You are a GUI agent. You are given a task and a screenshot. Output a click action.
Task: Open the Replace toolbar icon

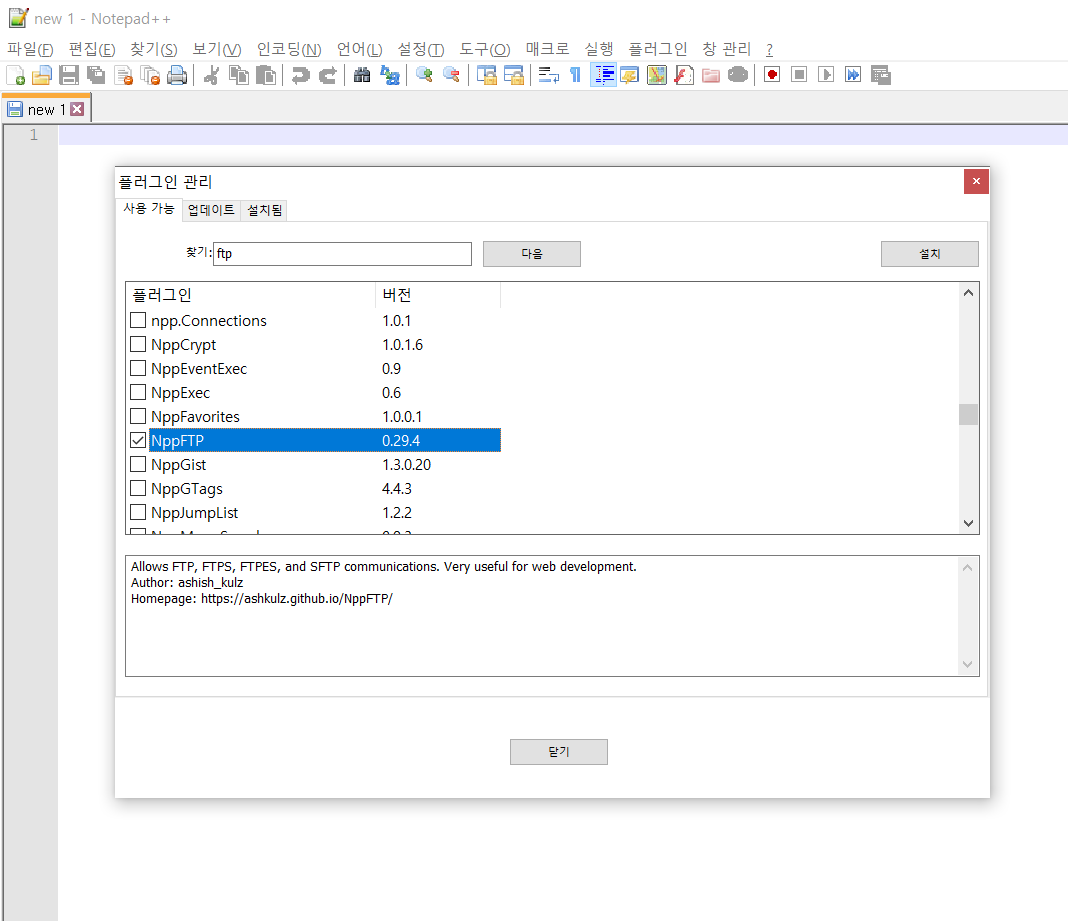coord(390,75)
